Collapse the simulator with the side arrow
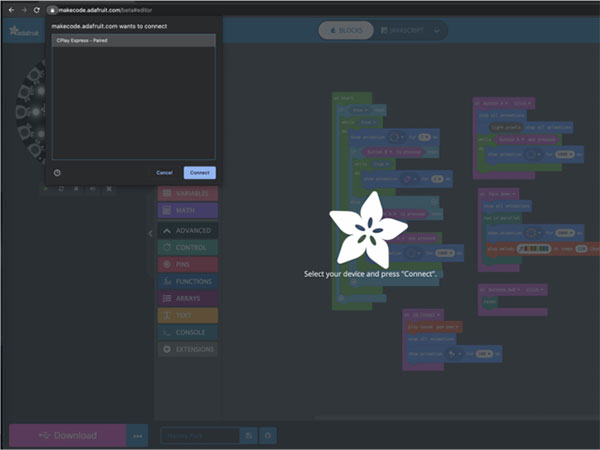Image resolution: width=600 pixels, height=450 pixels. (x=150, y=233)
